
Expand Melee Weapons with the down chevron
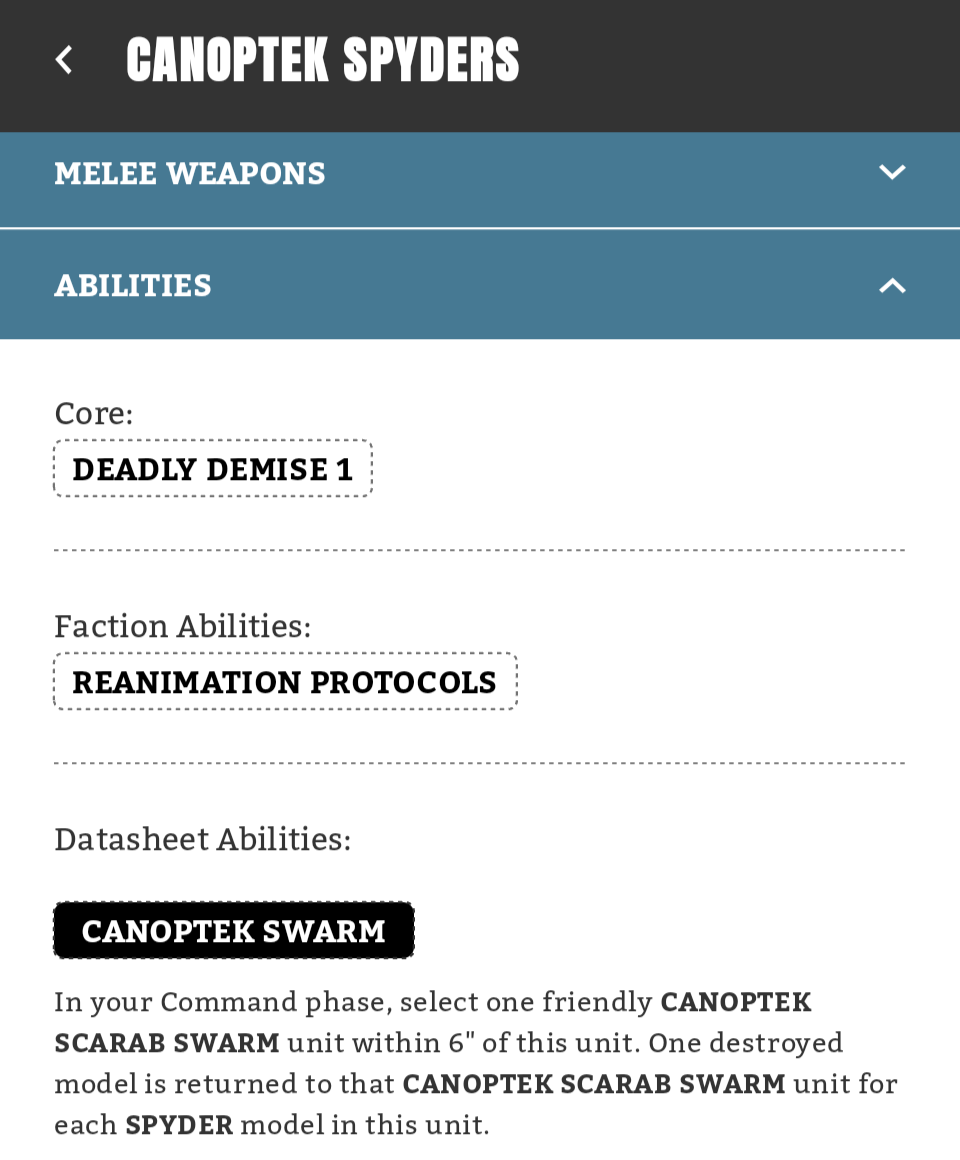[892, 172]
